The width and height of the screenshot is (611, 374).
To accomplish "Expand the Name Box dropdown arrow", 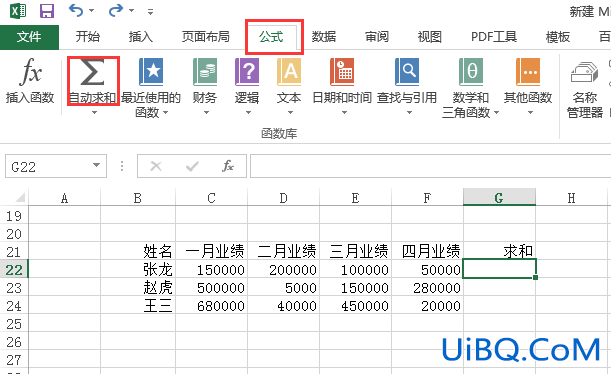I will pyautogui.click(x=97, y=166).
